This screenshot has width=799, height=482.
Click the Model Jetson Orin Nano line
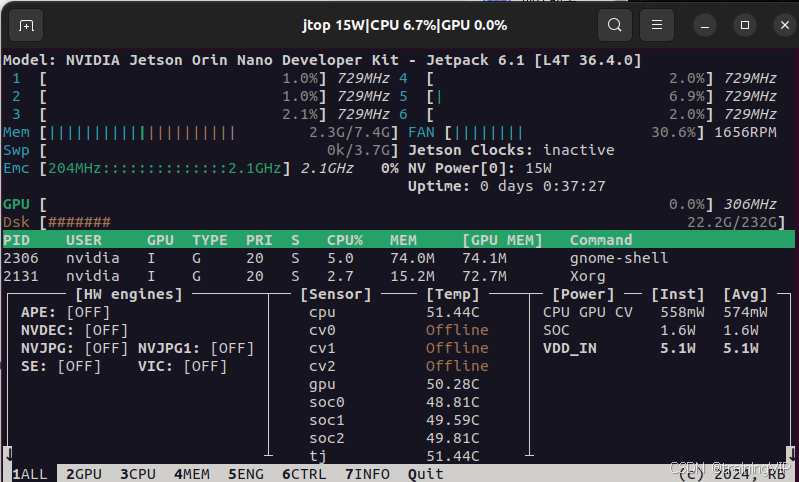[x=322, y=60]
